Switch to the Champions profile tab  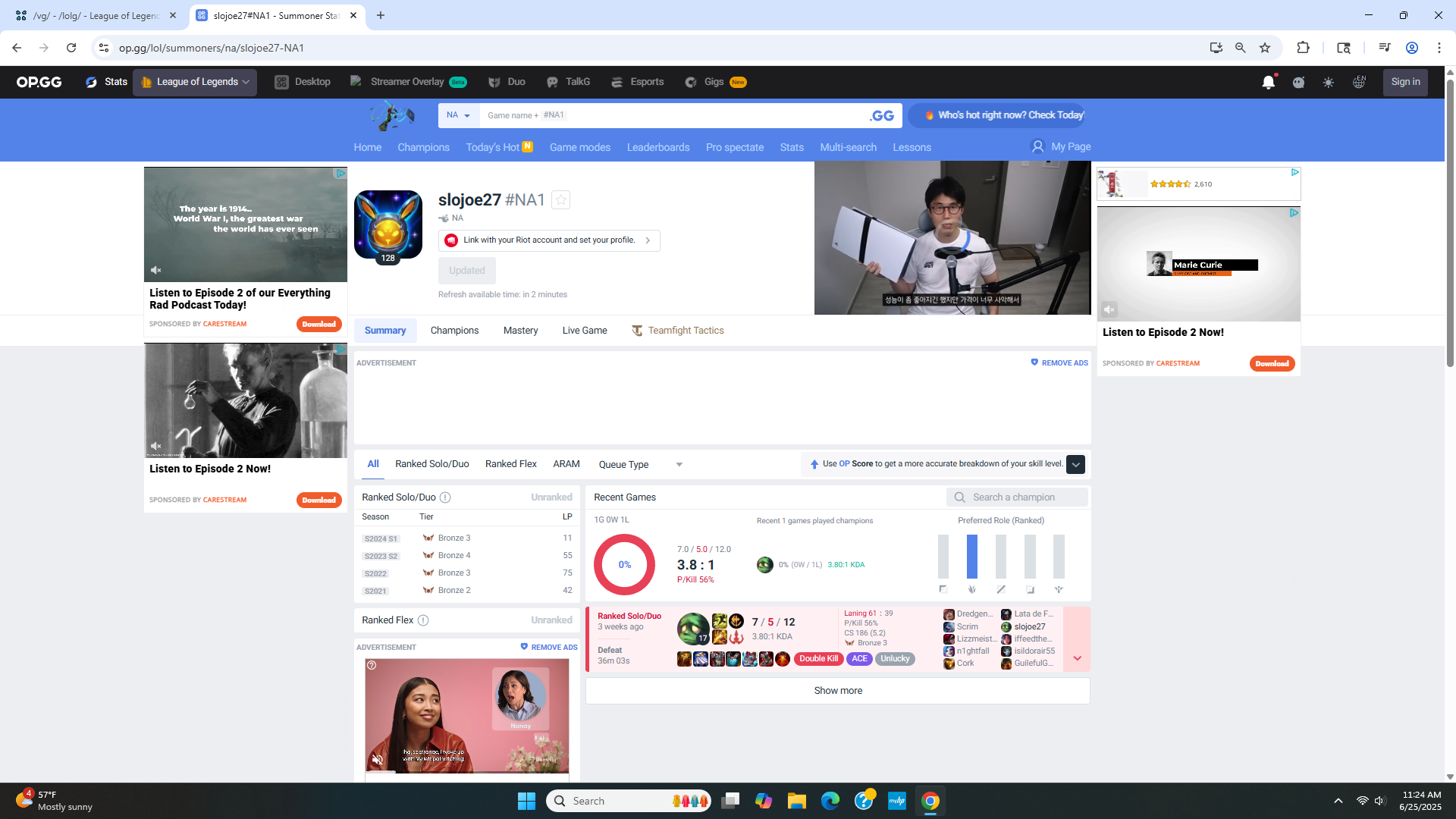[454, 331]
